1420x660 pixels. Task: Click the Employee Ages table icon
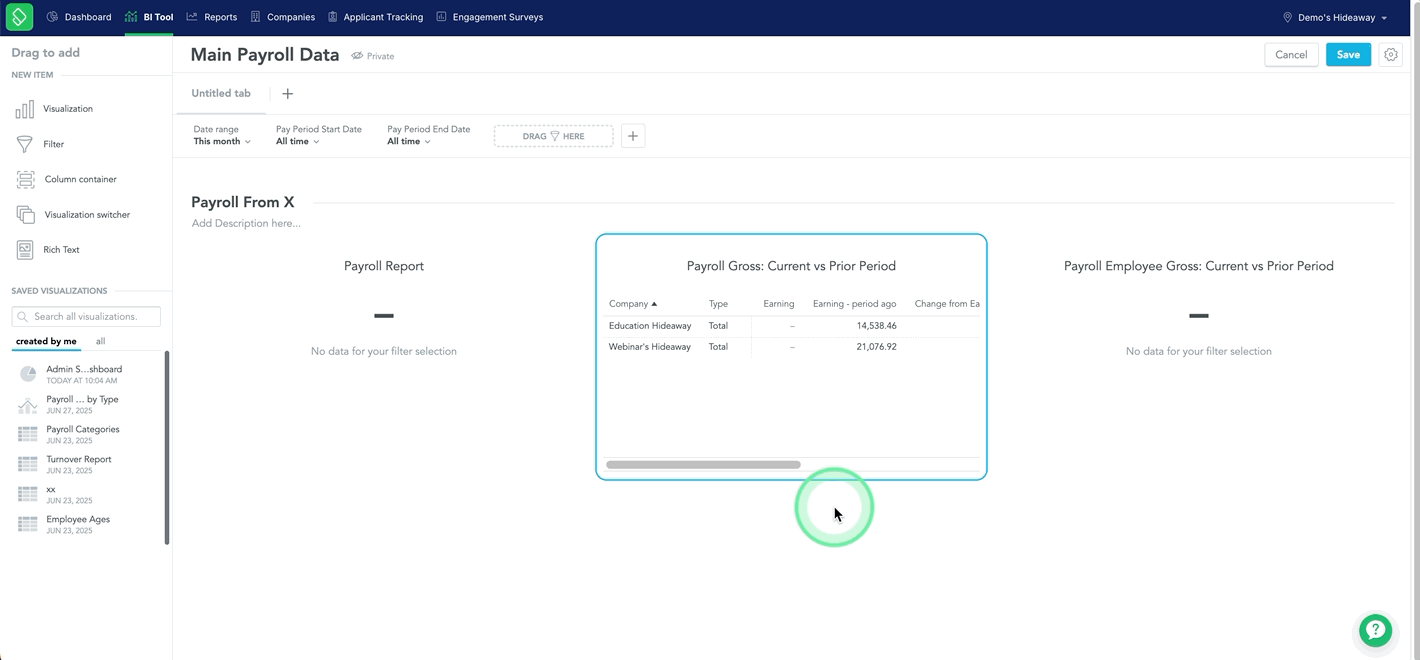(28, 524)
